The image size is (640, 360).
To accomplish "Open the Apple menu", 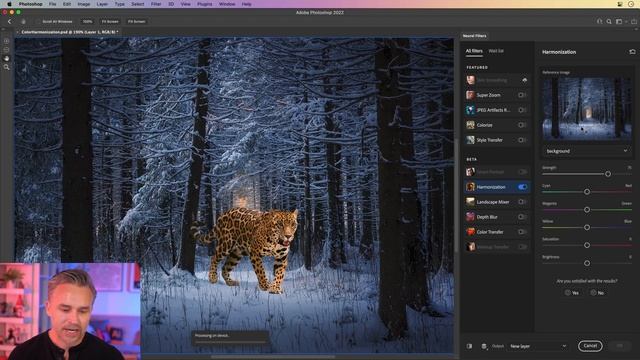I will click(9, 4).
